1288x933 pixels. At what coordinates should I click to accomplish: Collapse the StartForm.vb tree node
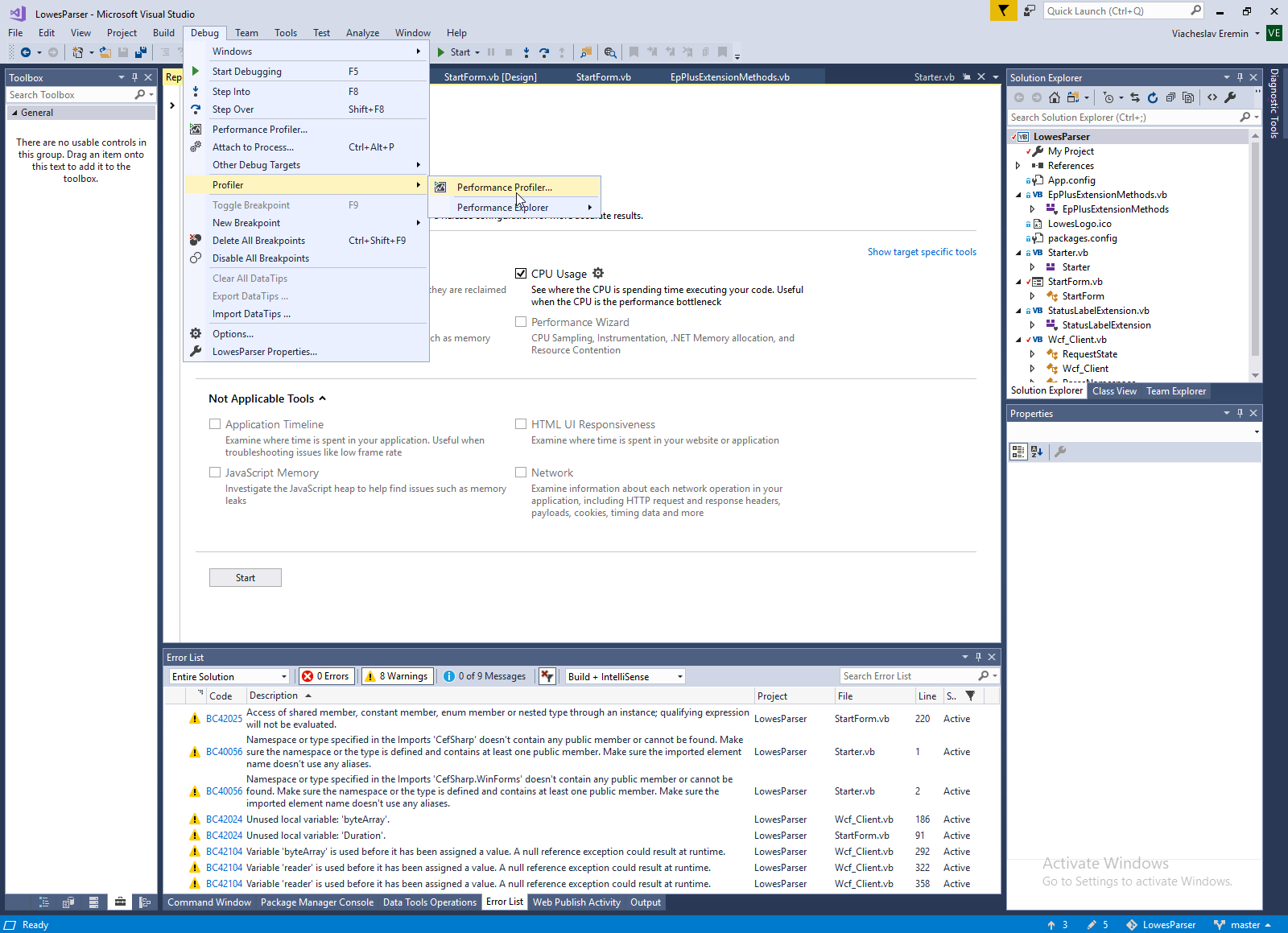(x=1018, y=282)
